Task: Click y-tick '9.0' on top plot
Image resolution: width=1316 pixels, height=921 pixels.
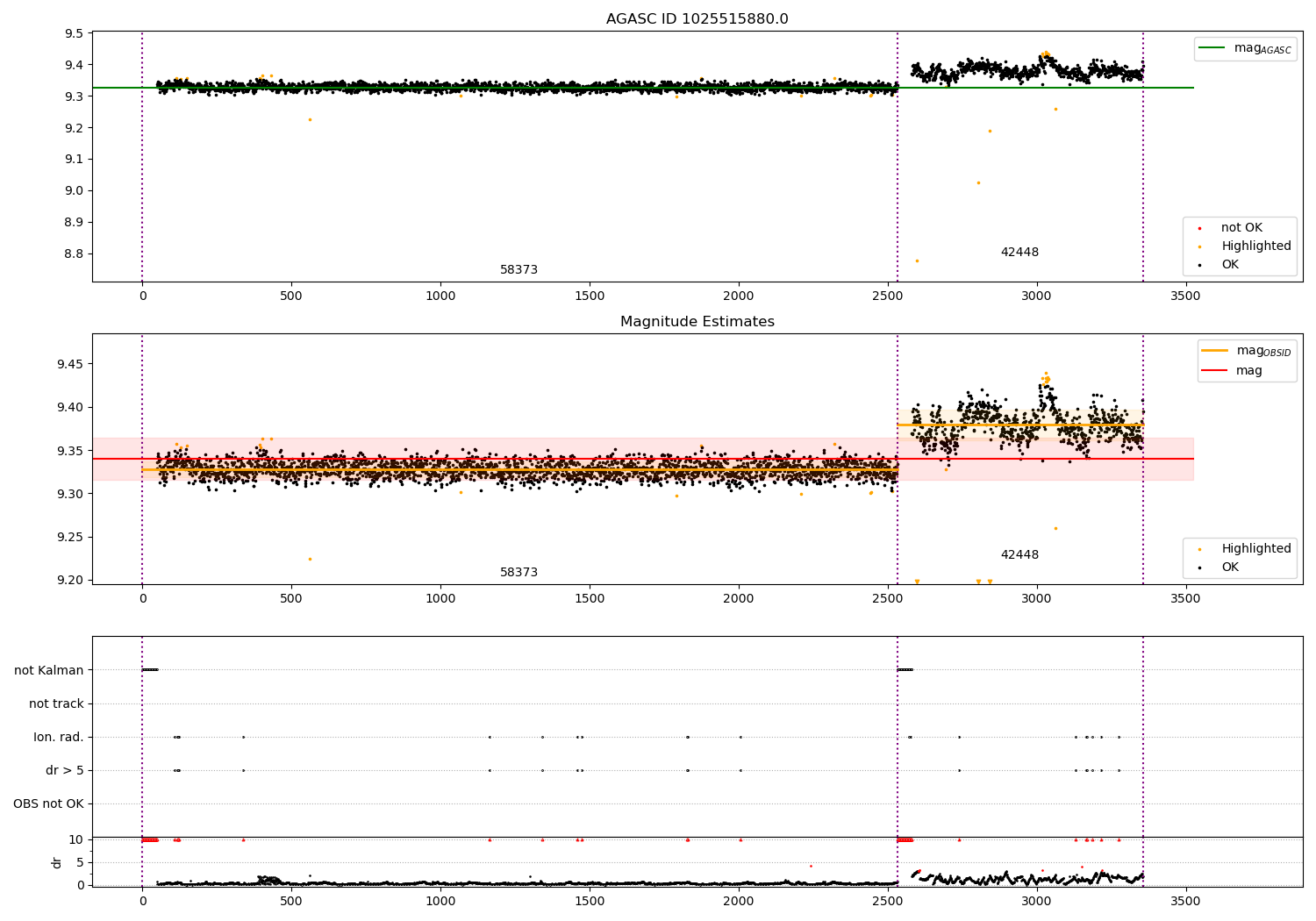Action: (74, 190)
